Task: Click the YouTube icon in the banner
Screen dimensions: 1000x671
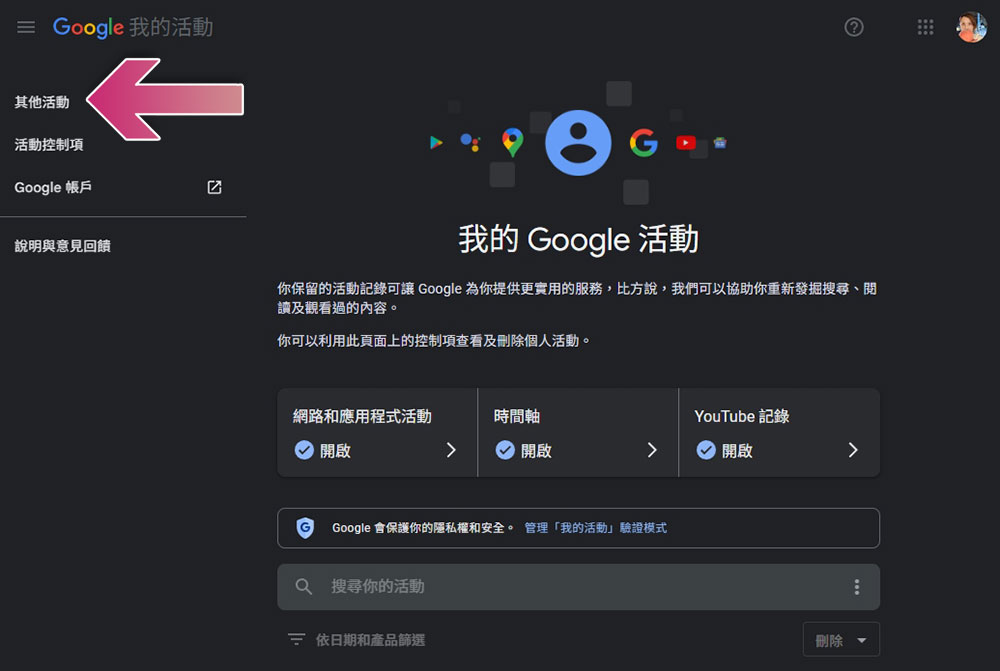Action: click(x=686, y=142)
